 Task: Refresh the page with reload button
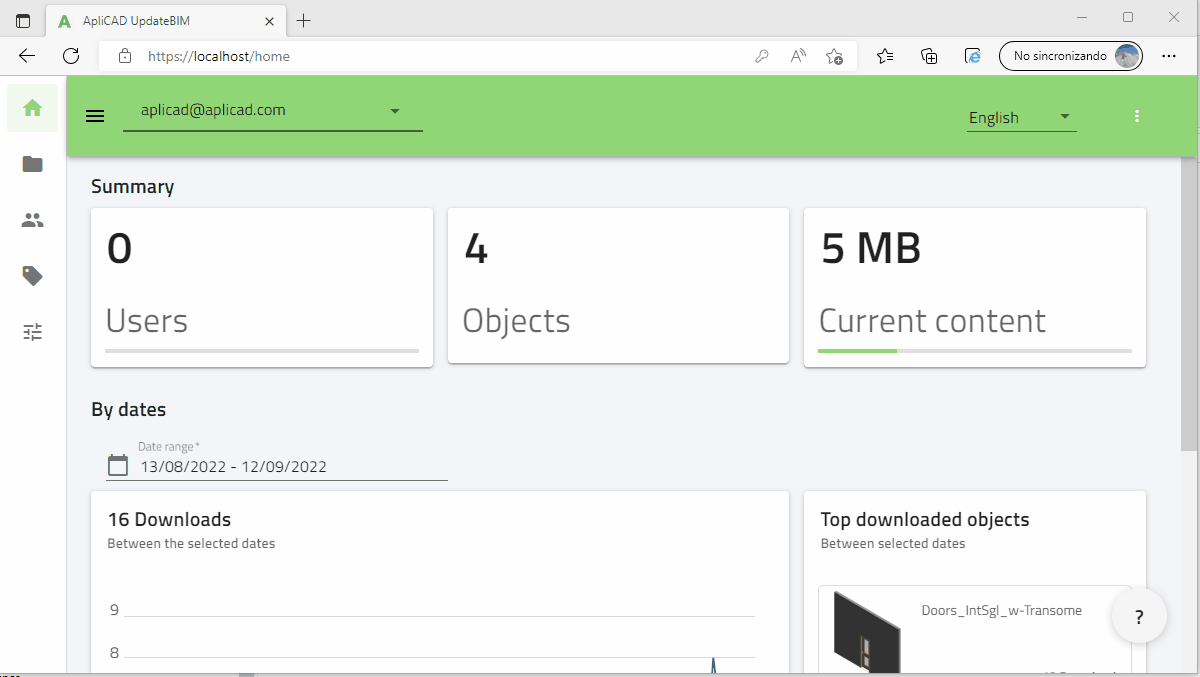coord(71,57)
